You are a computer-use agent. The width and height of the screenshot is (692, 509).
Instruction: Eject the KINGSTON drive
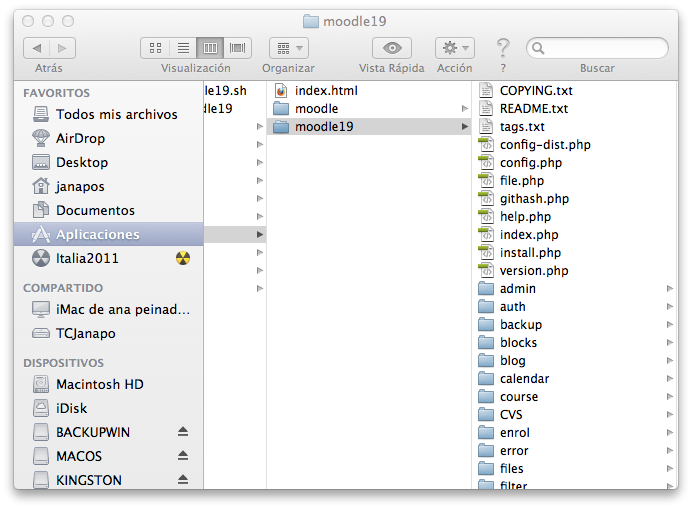point(183,480)
